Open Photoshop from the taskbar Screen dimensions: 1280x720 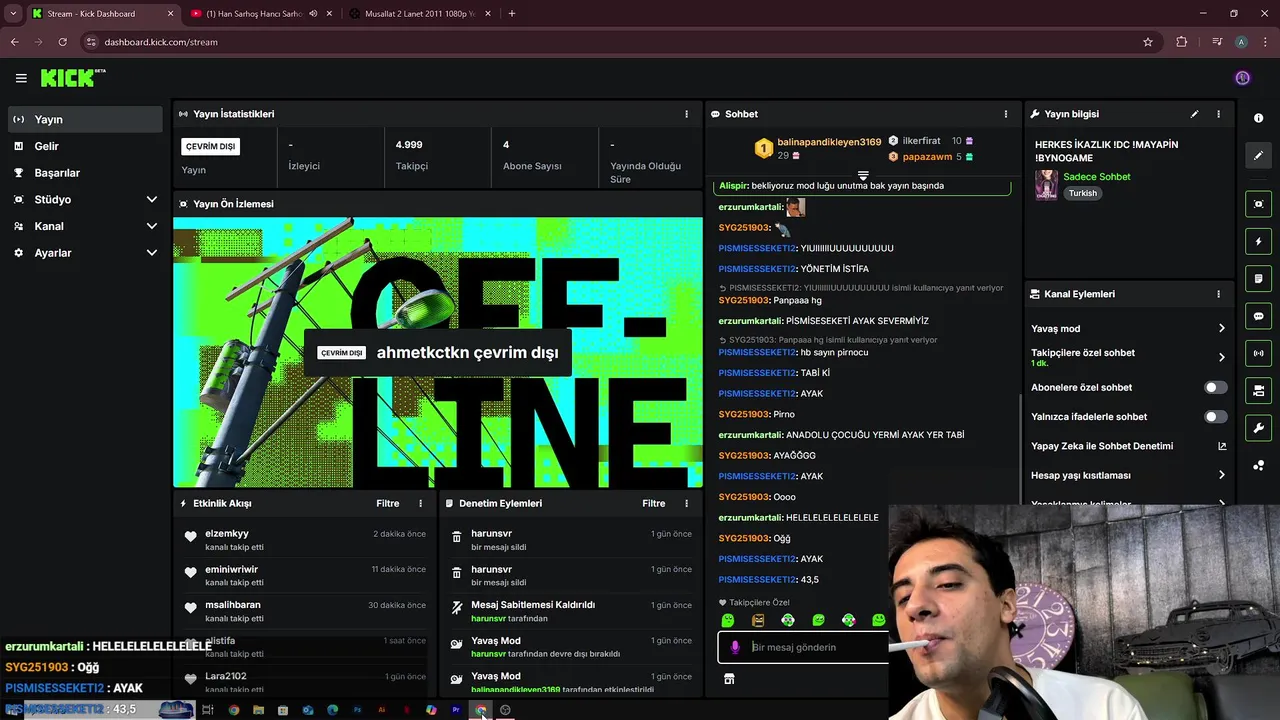coord(357,710)
